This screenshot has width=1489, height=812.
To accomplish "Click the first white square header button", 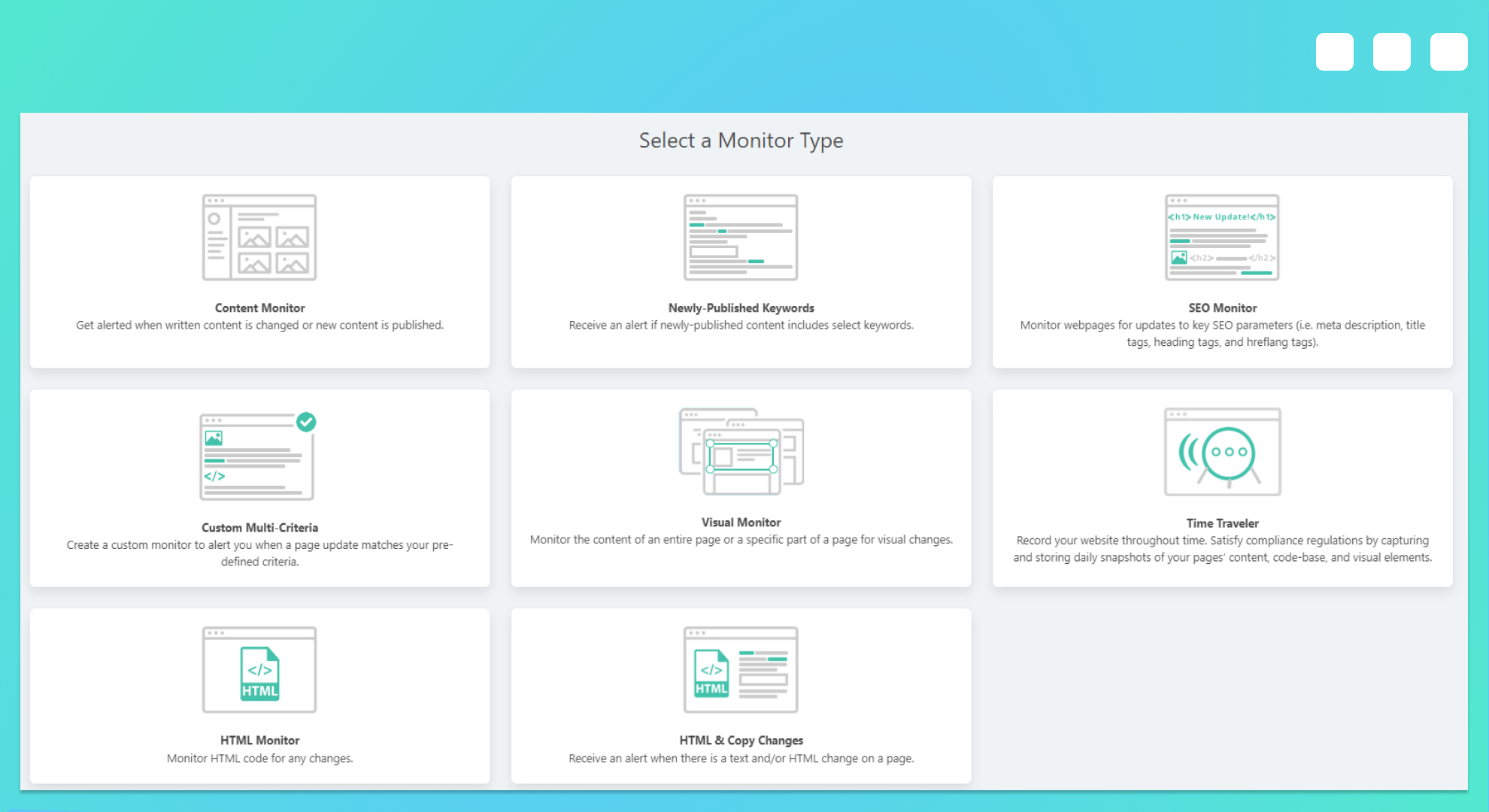I will coord(1334,52).
